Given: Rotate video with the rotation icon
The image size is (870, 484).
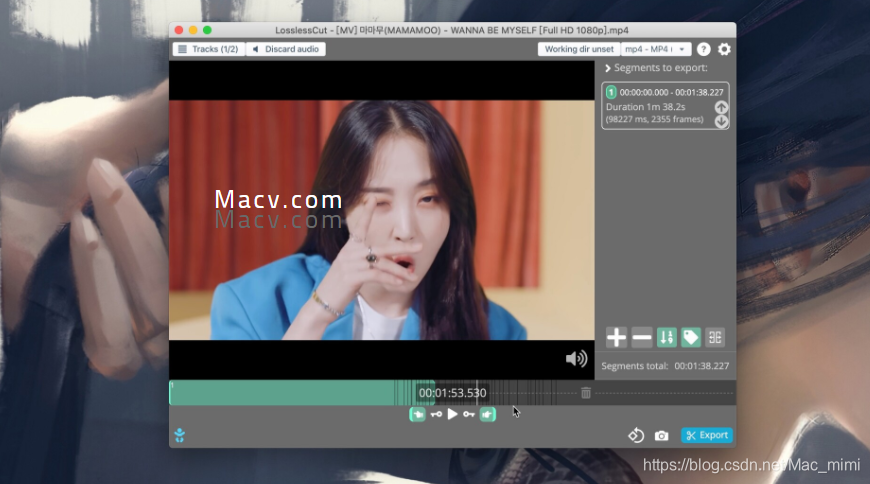Looking at the screenshot, I should click(636, 435).
